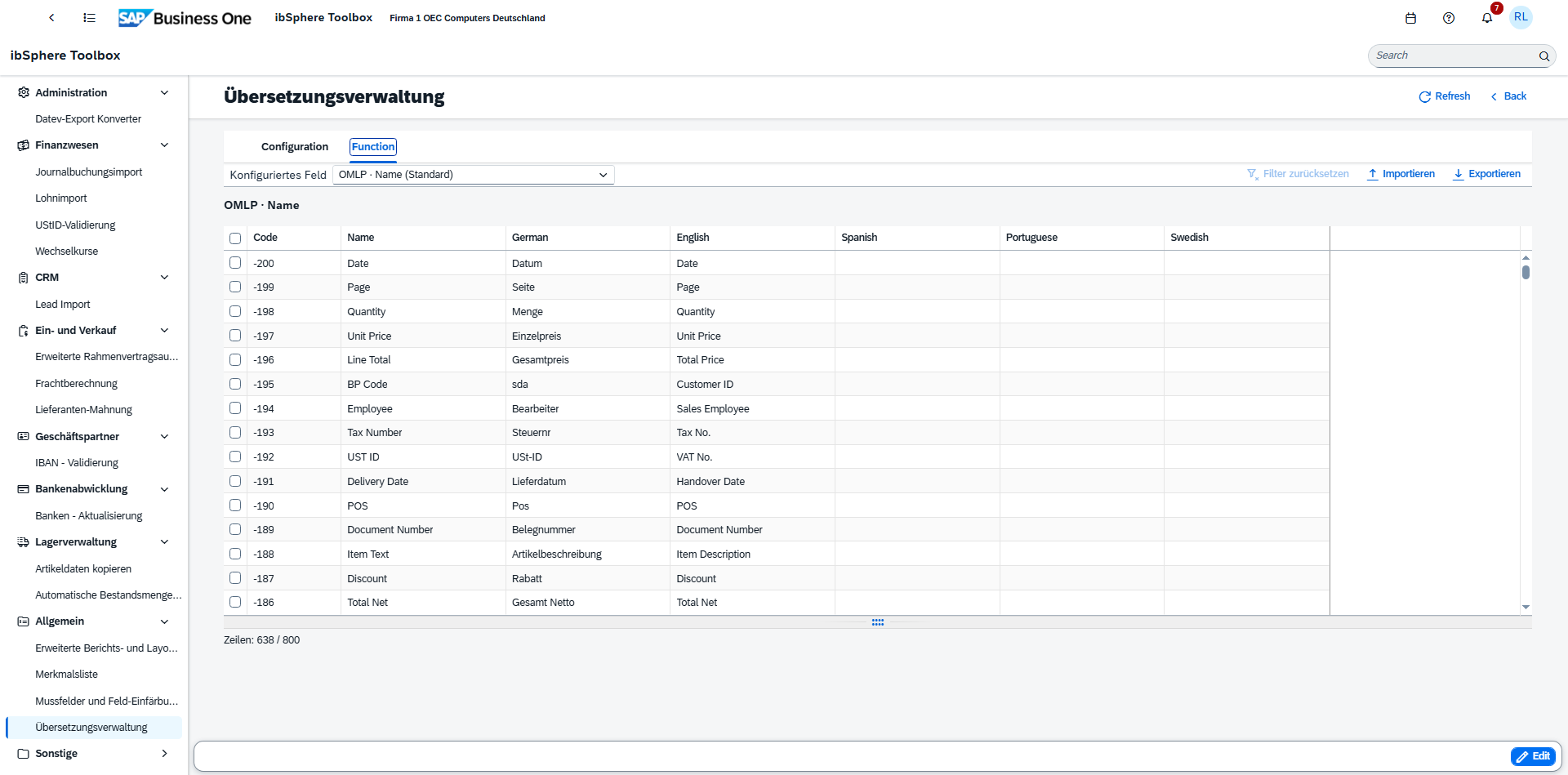Click the table vertical scrollbar thumb
This screenshot has width=1568, height=775.
click(x=1526, y=272)
